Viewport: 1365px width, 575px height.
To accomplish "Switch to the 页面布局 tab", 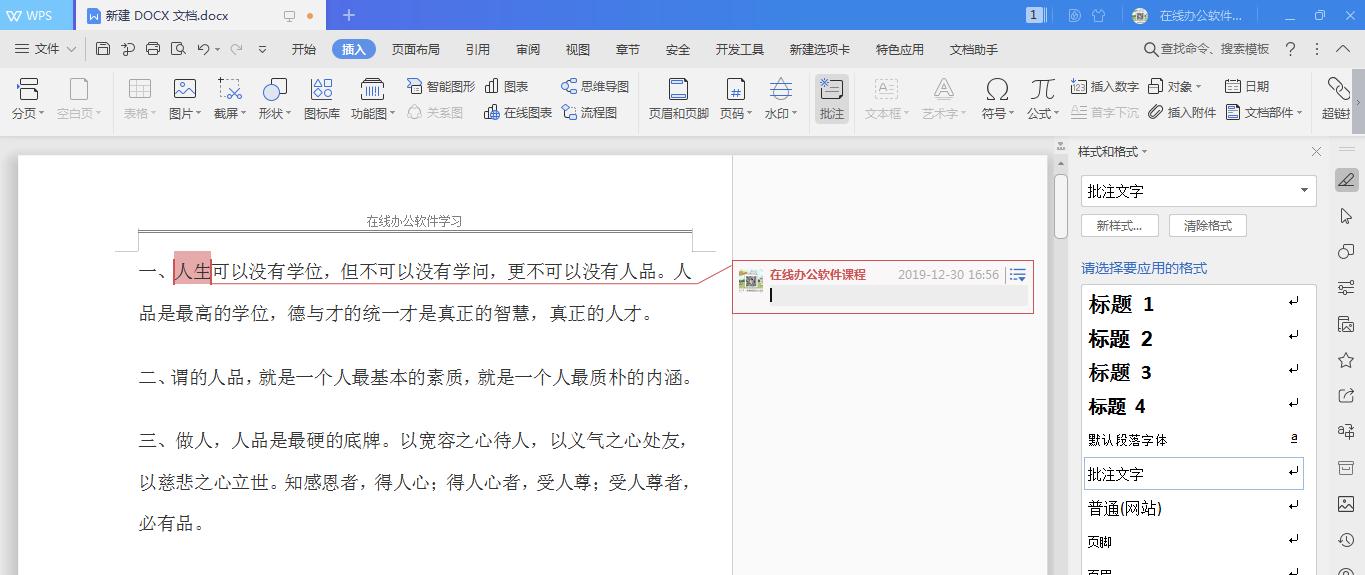I will (415, 49).
